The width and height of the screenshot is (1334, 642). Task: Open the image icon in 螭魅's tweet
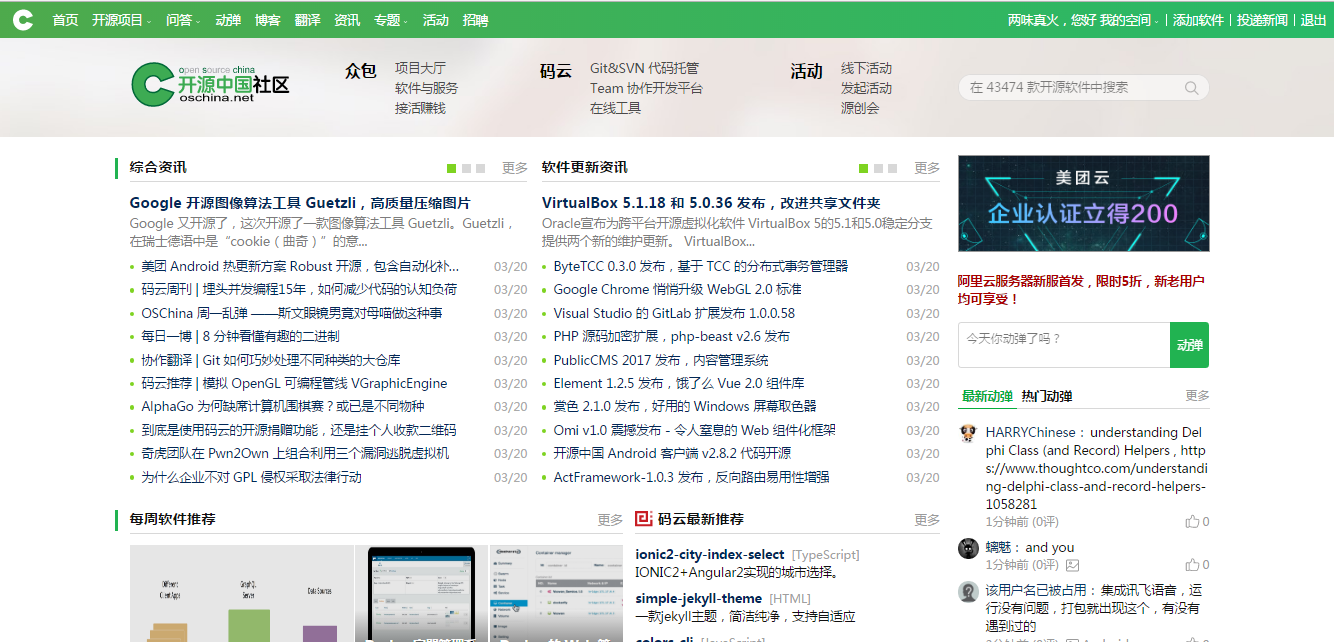pos(1073,565)
